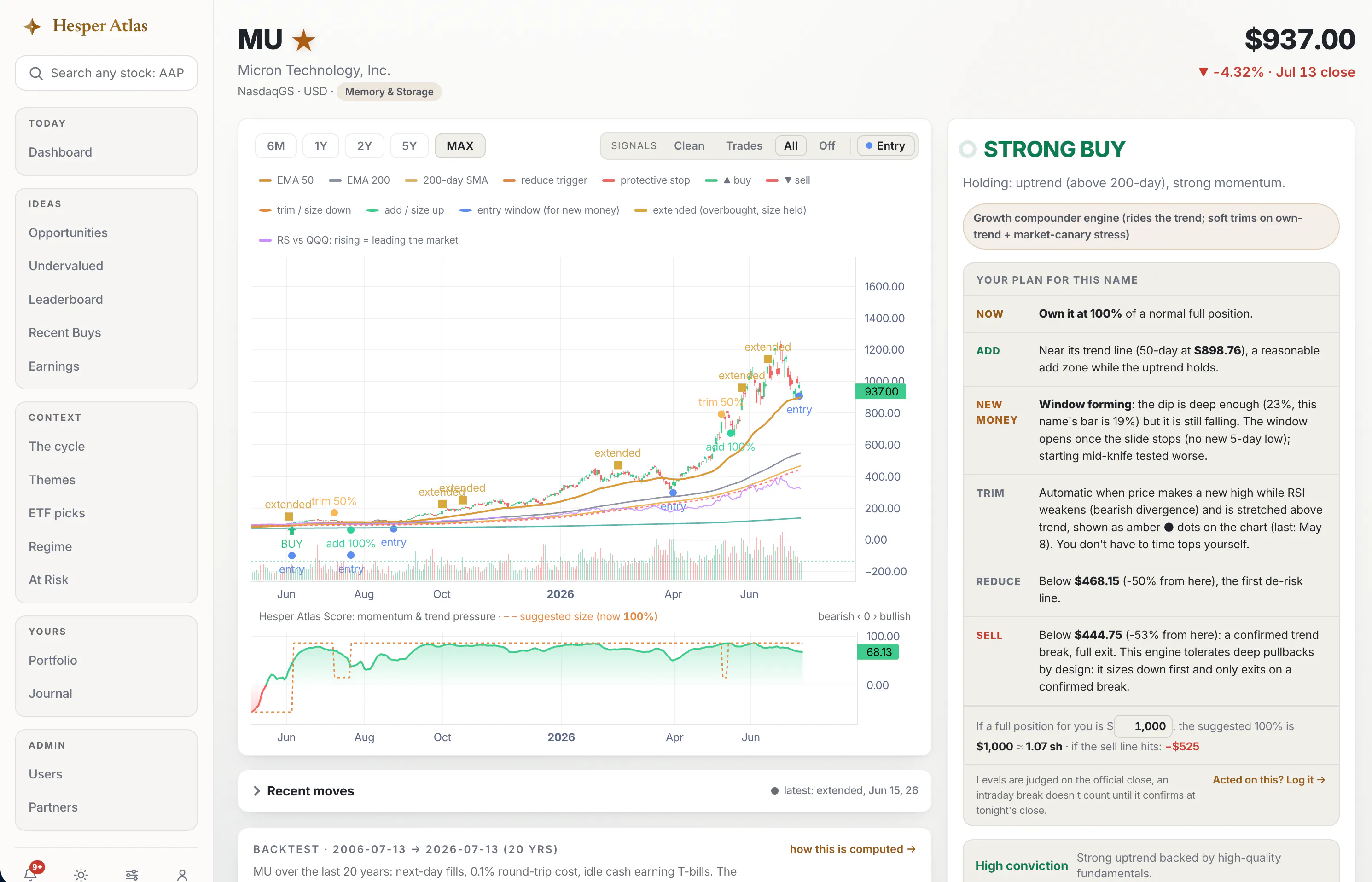Expand the Recent moves section
Viewport: 1372px width, 882px height.
[x=584, y=791]
